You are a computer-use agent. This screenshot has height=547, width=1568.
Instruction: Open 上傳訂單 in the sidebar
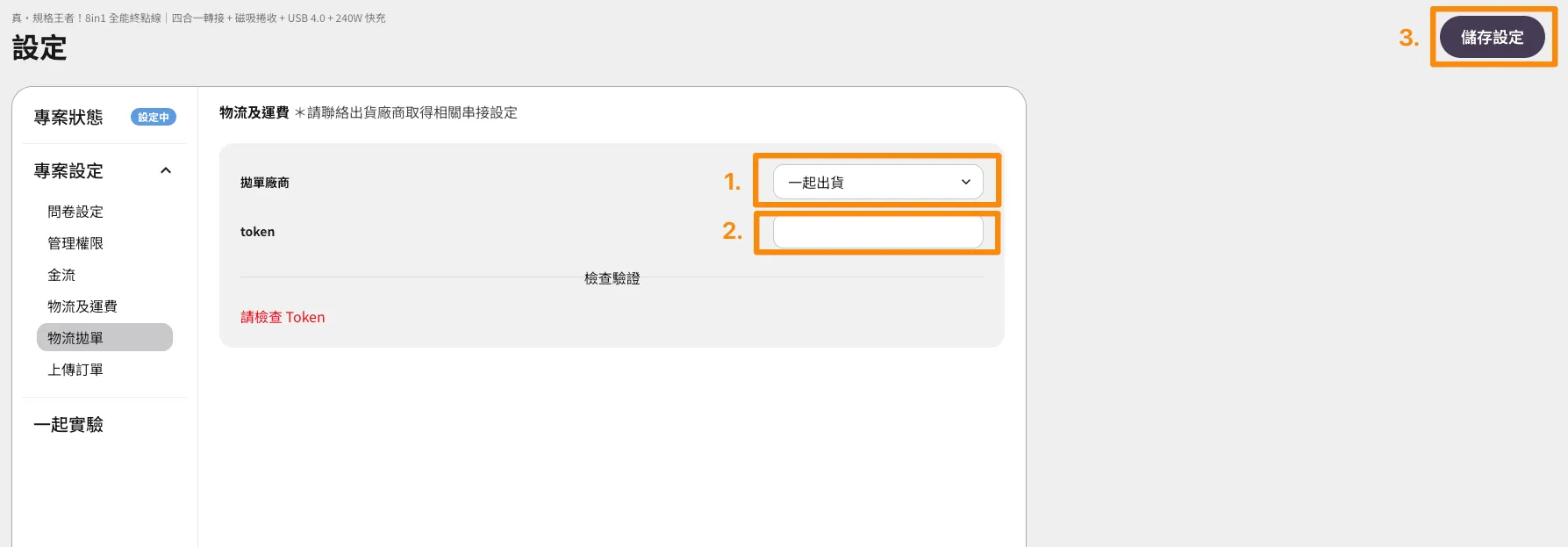pyautogui.click(x=75, y=370)
